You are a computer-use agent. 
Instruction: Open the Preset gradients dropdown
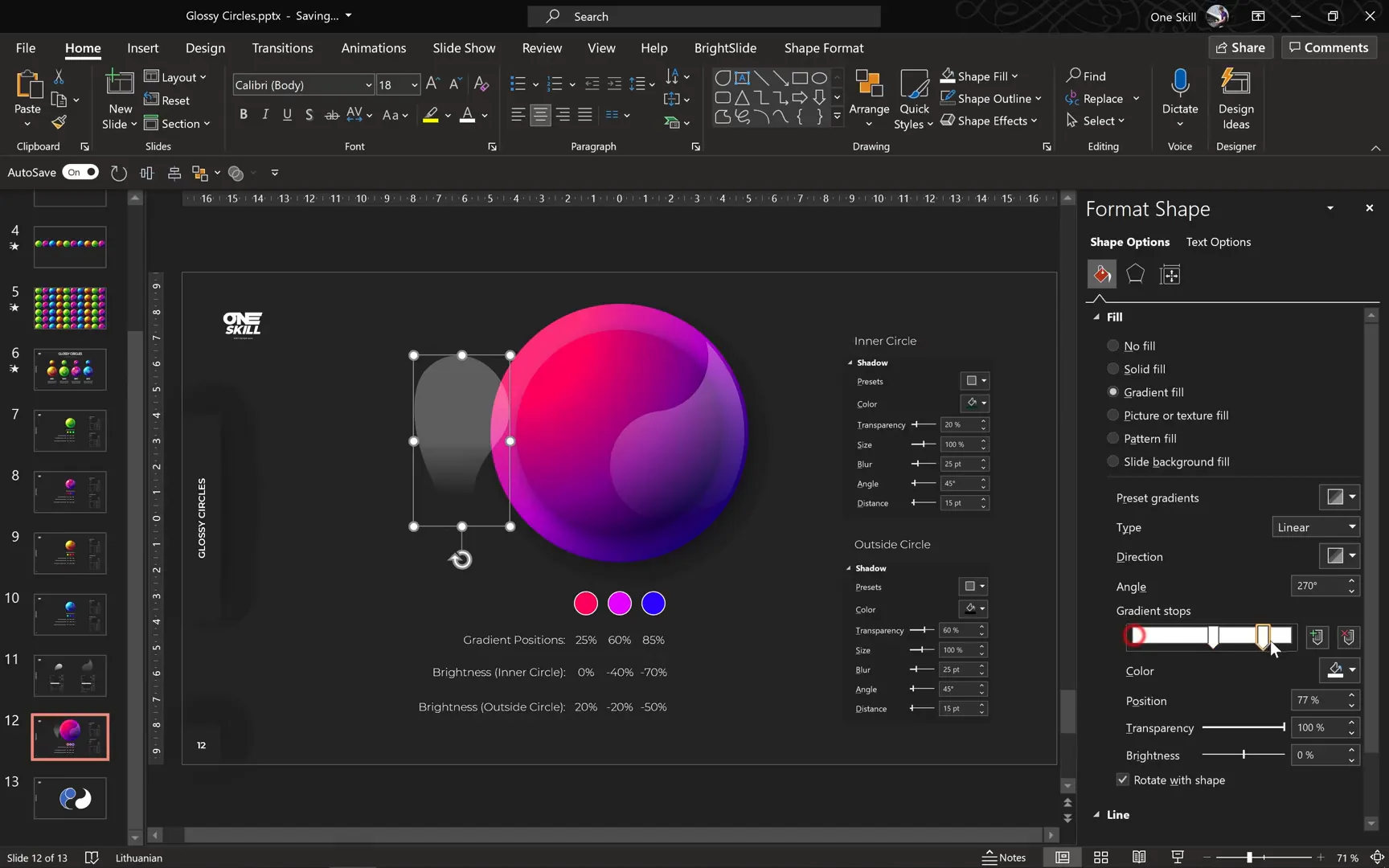(1339, 497)
